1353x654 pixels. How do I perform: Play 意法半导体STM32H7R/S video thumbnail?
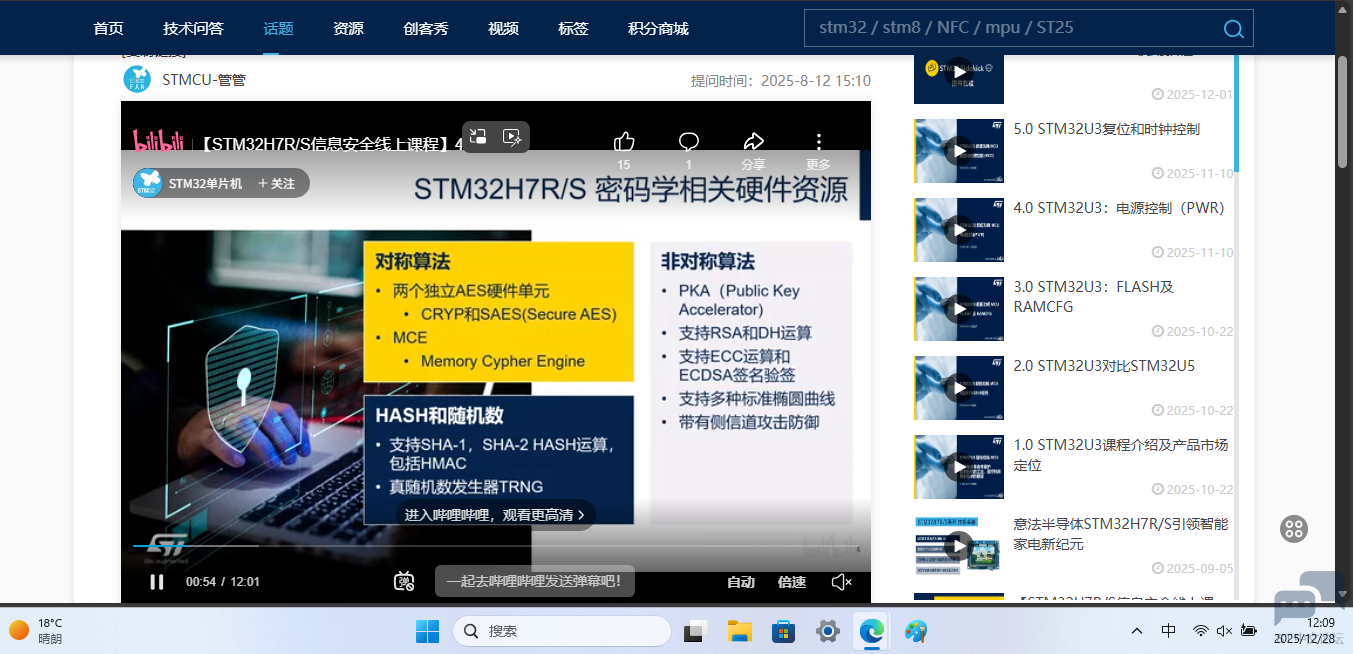click(959, 546)
